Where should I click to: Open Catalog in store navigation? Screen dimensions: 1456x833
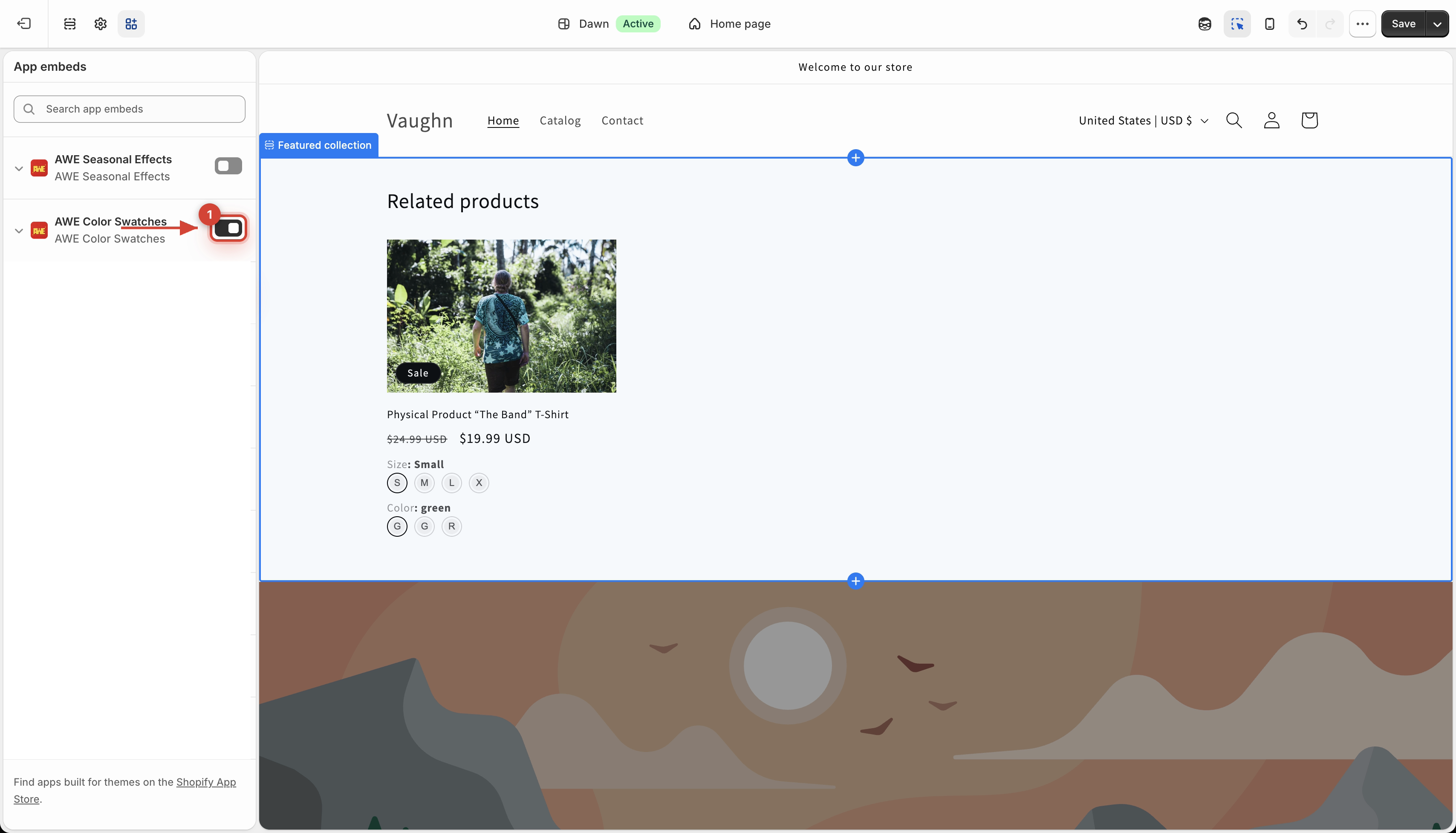point(560,120)
